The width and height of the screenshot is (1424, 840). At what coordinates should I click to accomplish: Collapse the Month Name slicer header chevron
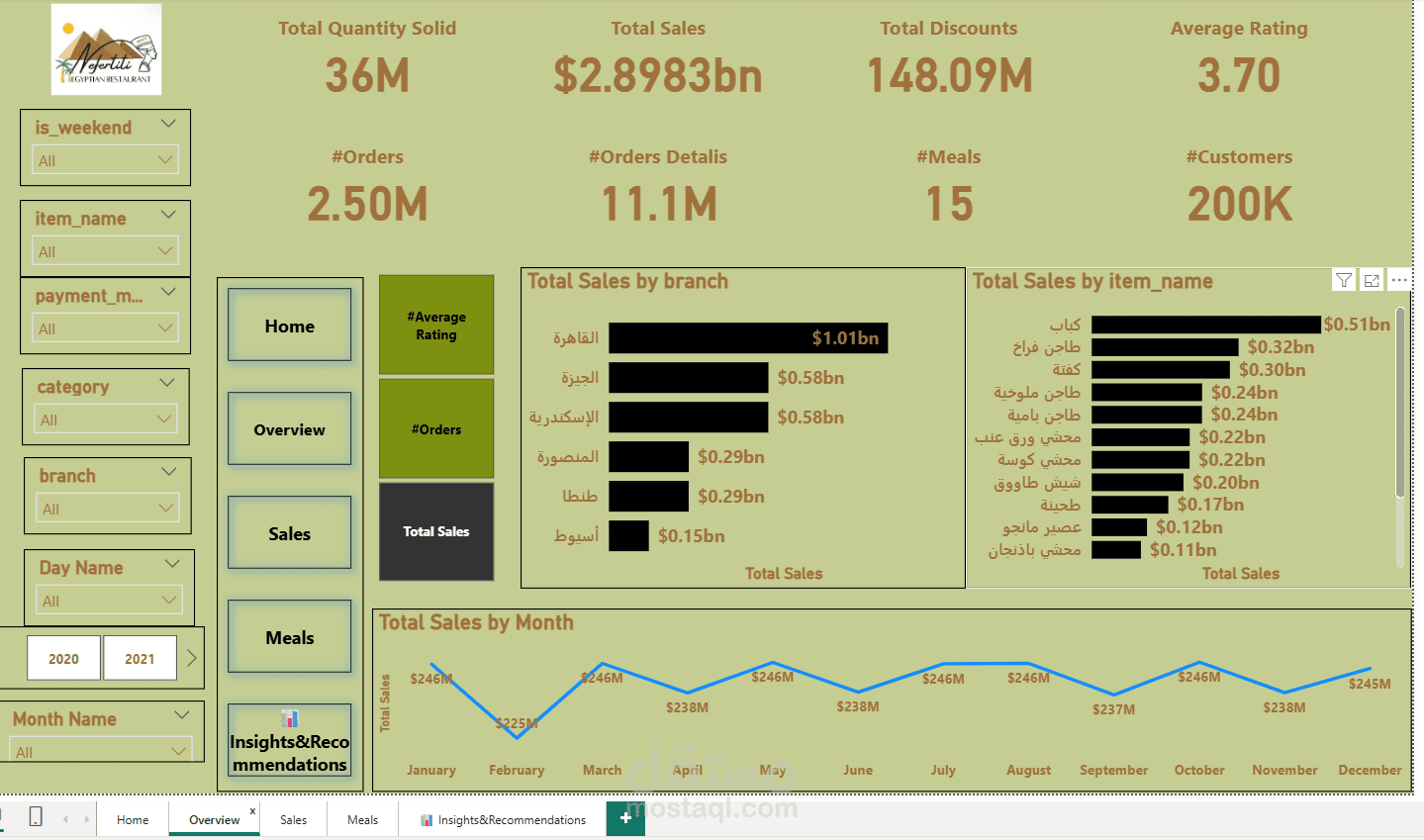(182, 715)
